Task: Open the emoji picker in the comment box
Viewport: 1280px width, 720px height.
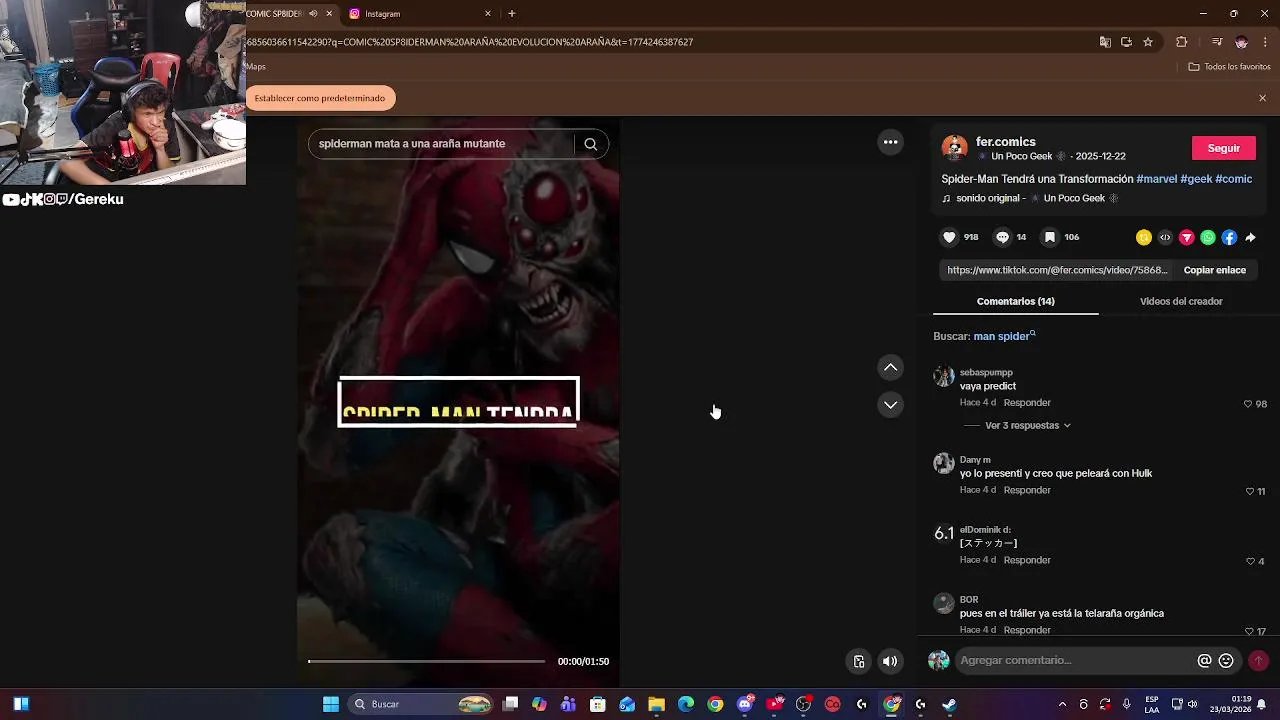Action: 1226,661
